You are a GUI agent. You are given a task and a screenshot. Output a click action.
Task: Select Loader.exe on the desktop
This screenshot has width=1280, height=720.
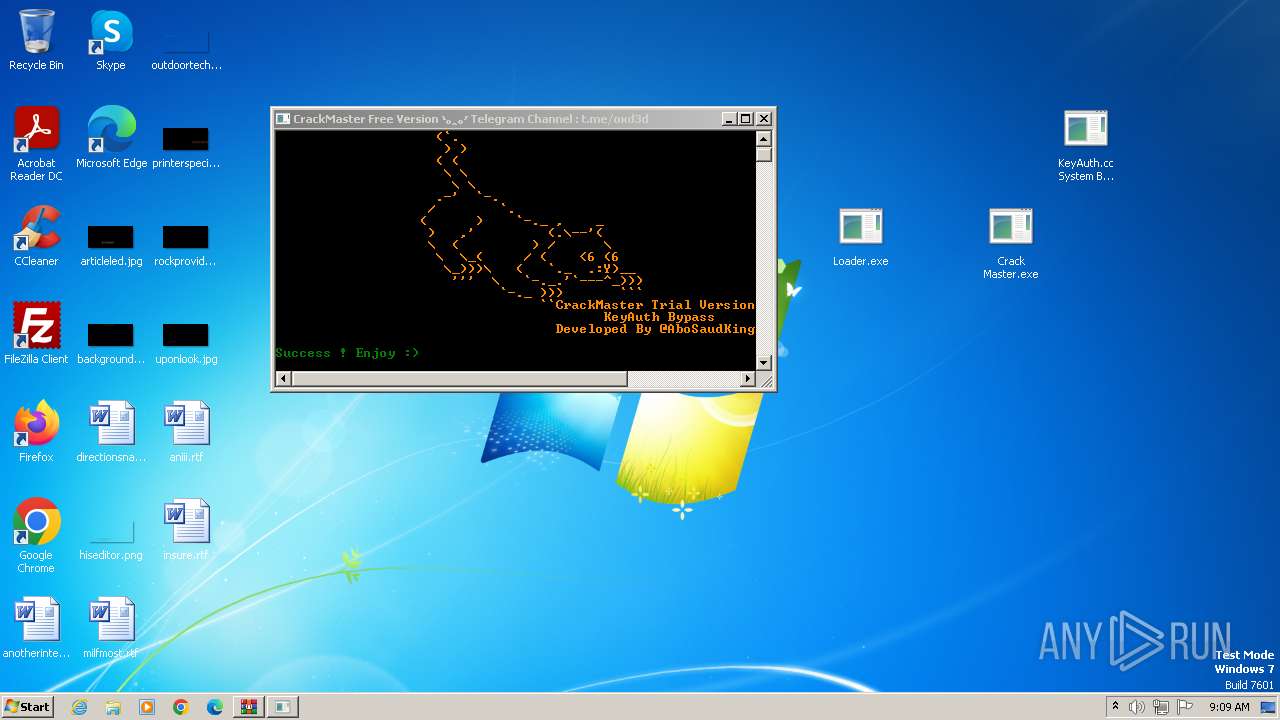860,238
